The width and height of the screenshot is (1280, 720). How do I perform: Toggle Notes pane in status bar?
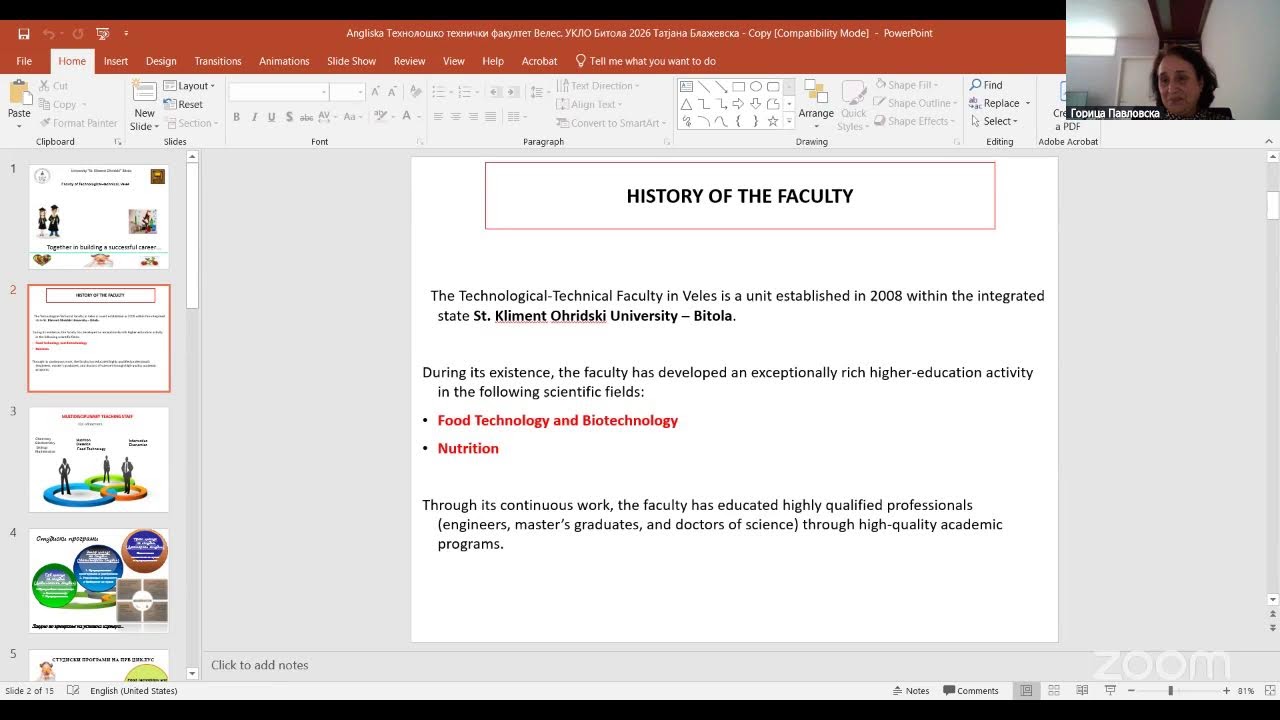pos(910,691)
